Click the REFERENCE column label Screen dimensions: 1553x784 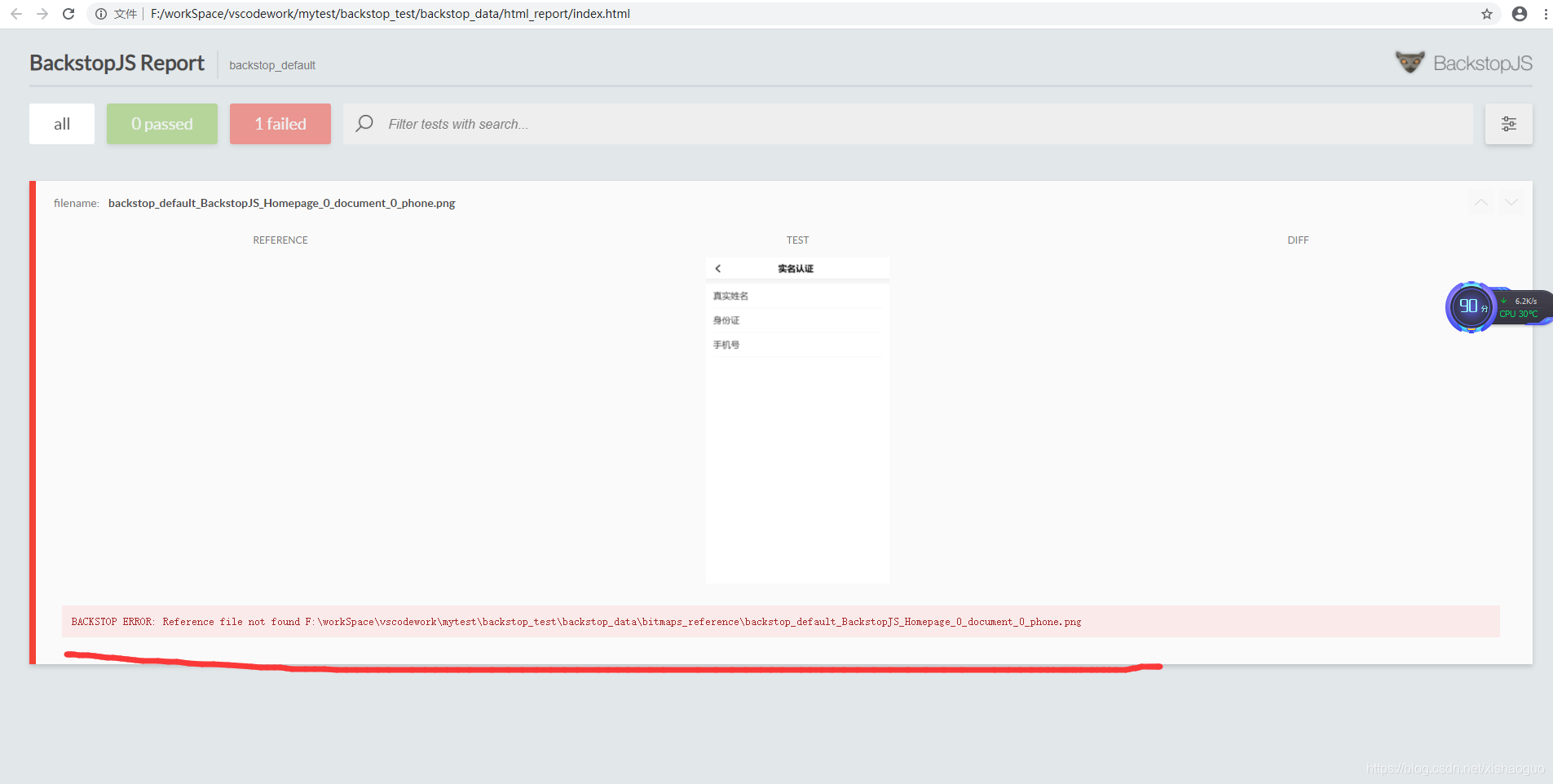pyautogui.click(x=280, y=240)
